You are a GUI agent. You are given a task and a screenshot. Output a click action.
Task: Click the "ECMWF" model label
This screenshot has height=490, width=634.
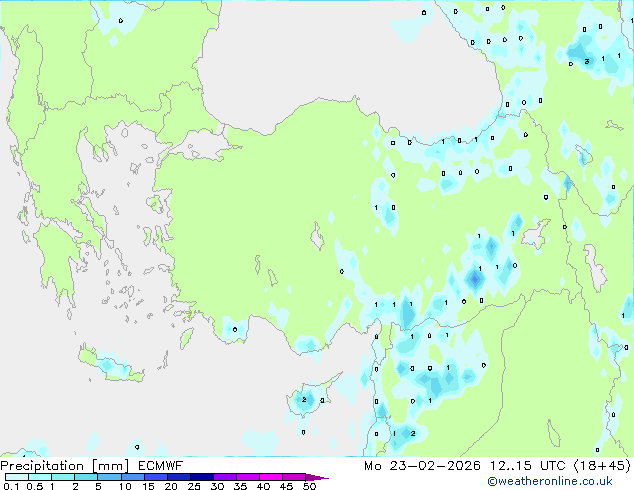(161, 465)
